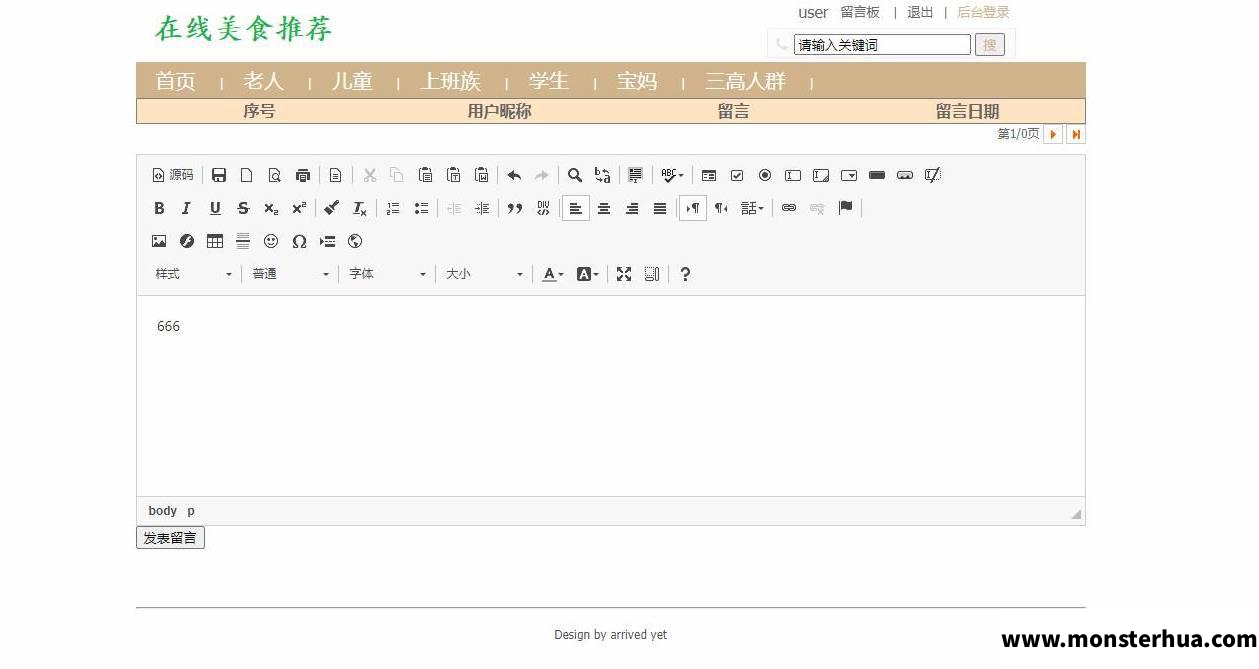Click the 发表留言 submit button

pyautogui.click(x=170, y=538)
